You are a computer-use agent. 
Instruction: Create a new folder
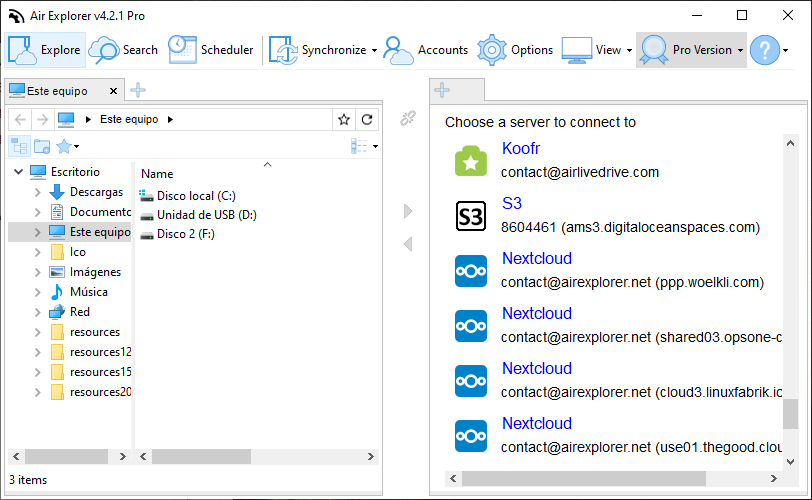[x=42, y=146]
